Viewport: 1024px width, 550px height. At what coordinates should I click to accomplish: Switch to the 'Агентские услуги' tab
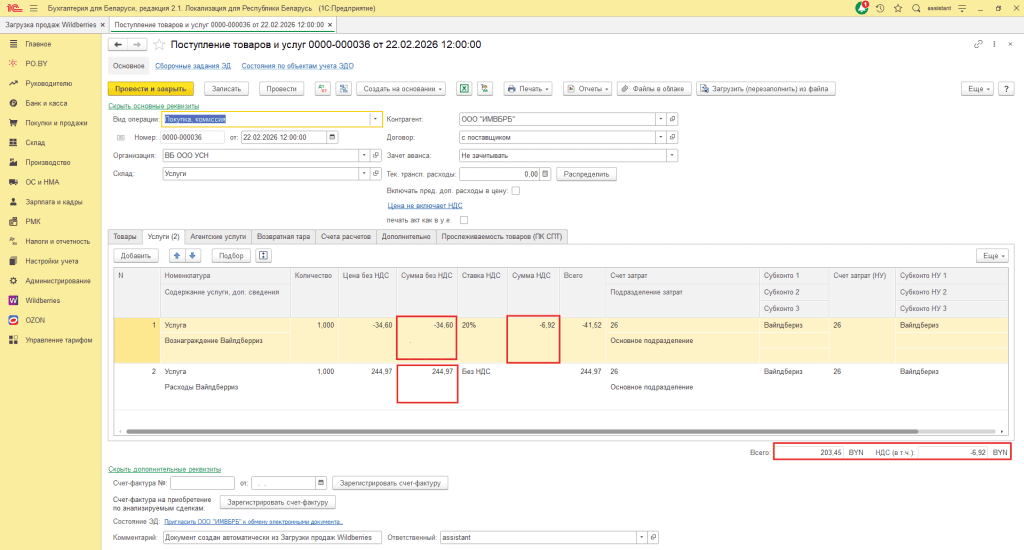click(x=217, y=236)
